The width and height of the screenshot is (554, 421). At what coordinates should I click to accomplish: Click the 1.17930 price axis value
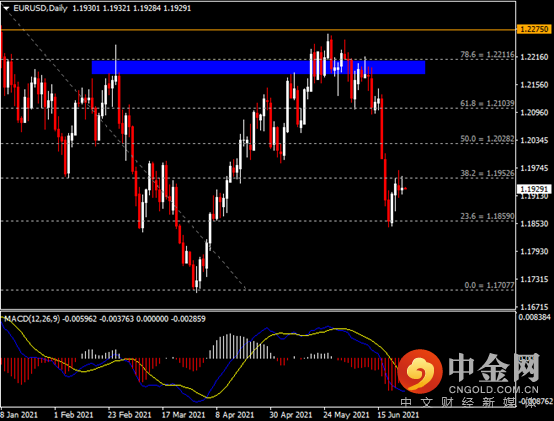pos(534,251)
